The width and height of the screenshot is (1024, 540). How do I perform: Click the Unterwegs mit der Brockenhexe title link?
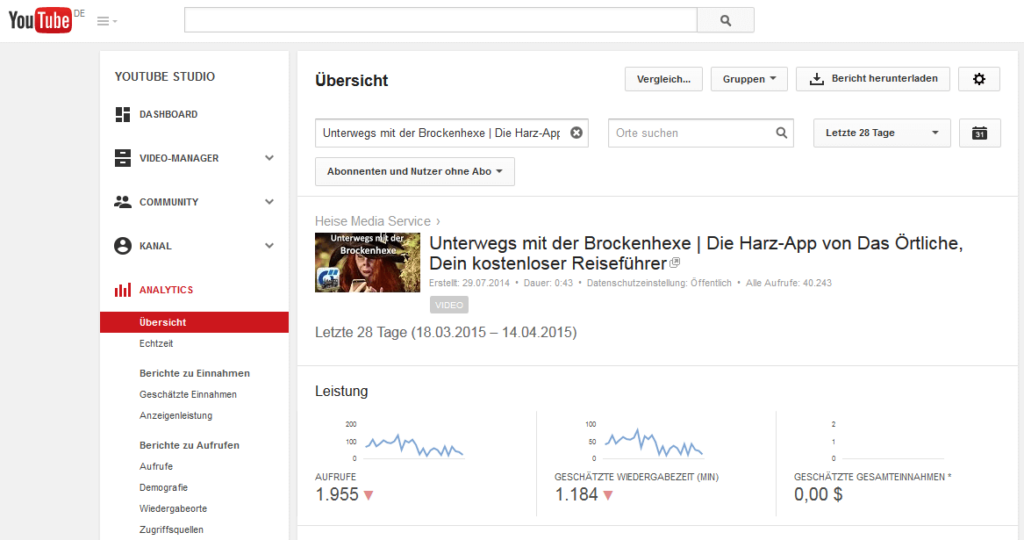696,253
